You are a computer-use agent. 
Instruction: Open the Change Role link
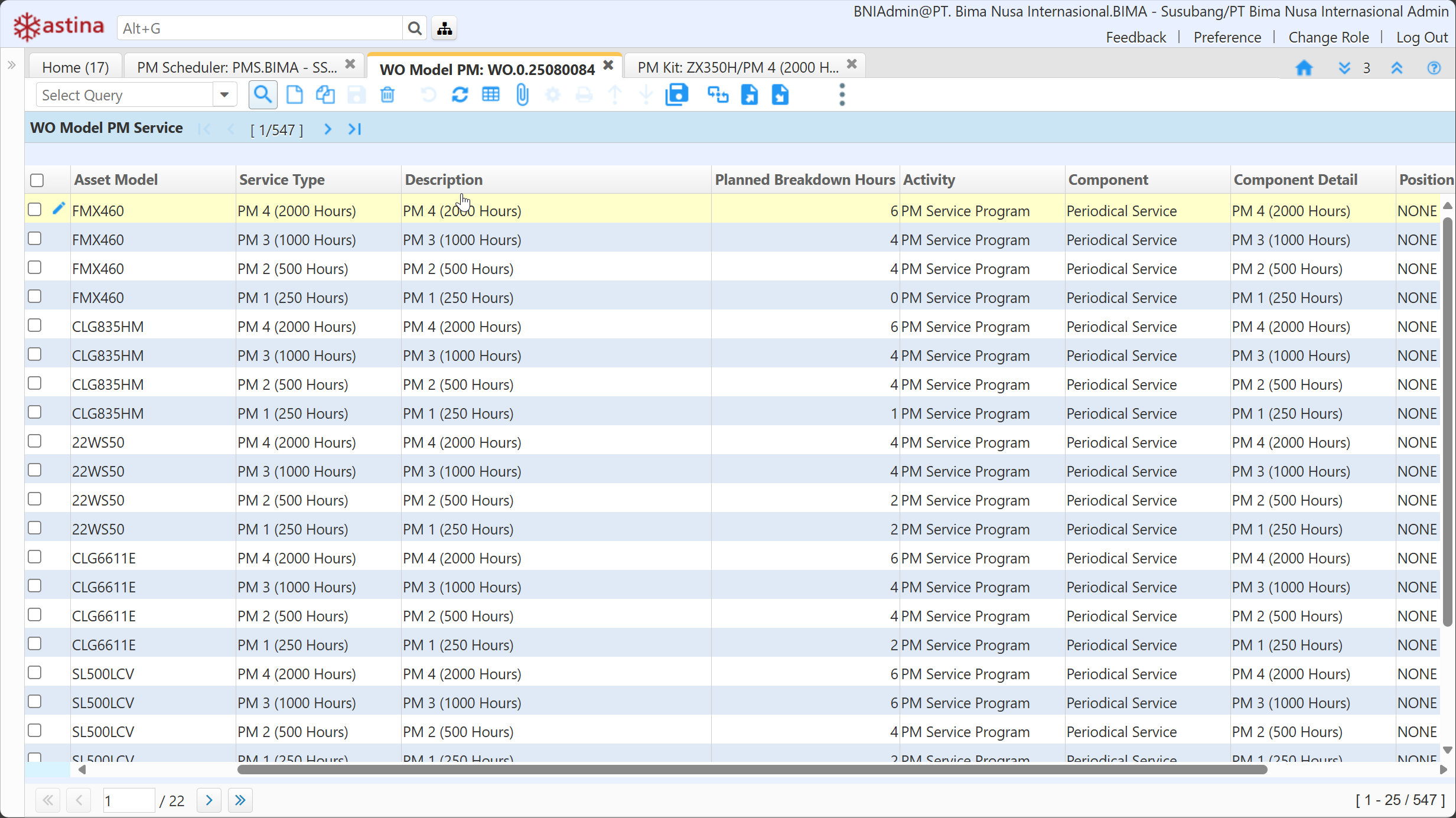(x=1328, y=37)
